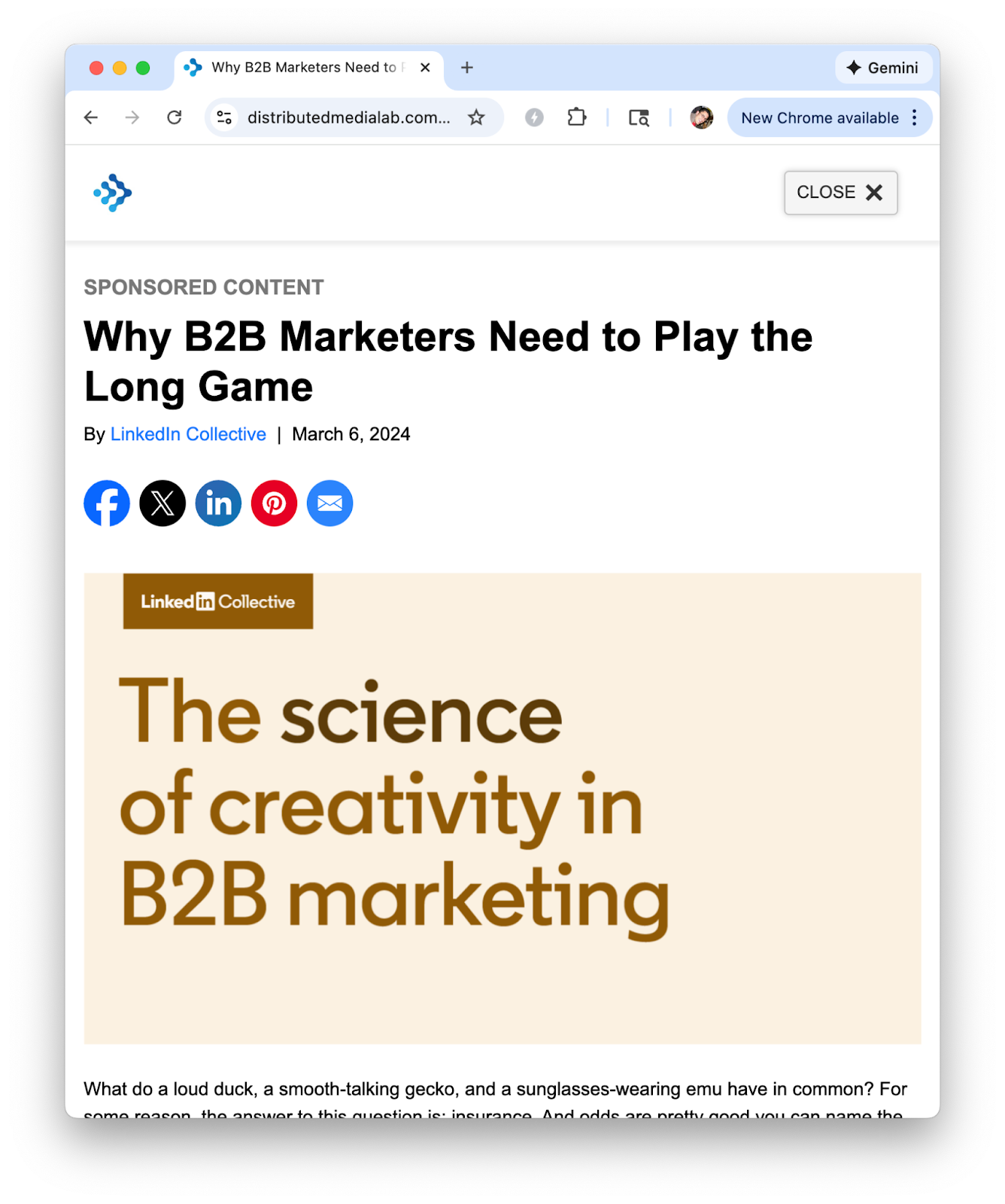
Task: Go back to the previous page
Action: [91, 117]
